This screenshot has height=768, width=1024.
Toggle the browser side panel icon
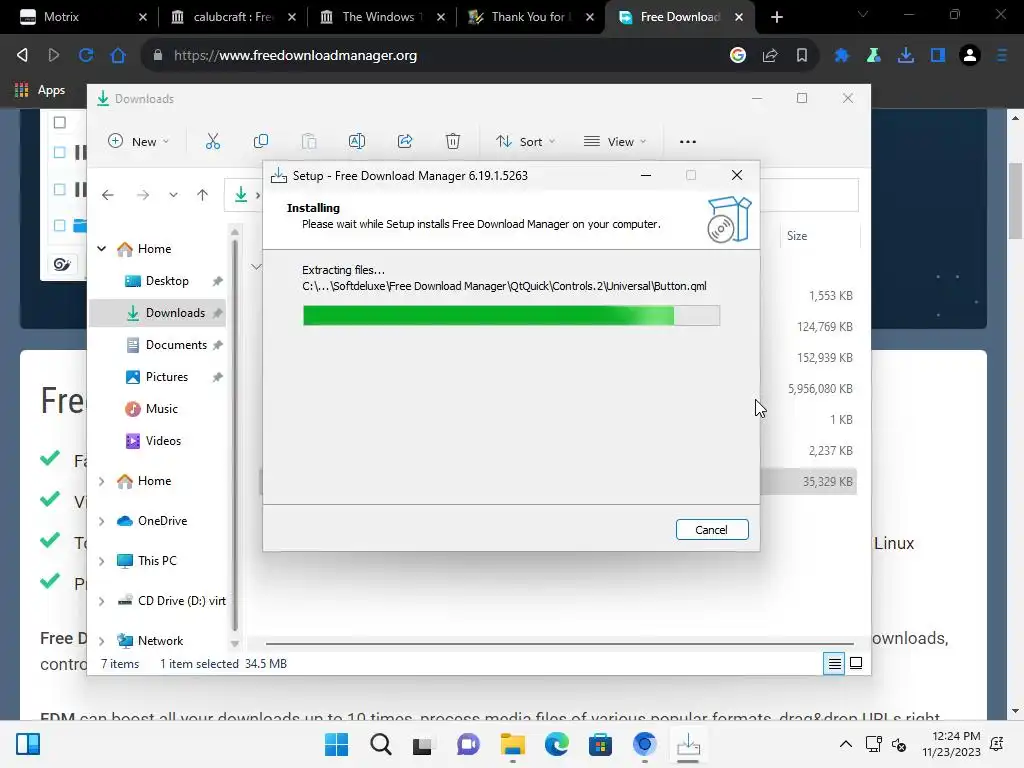(x=938, y=56)
